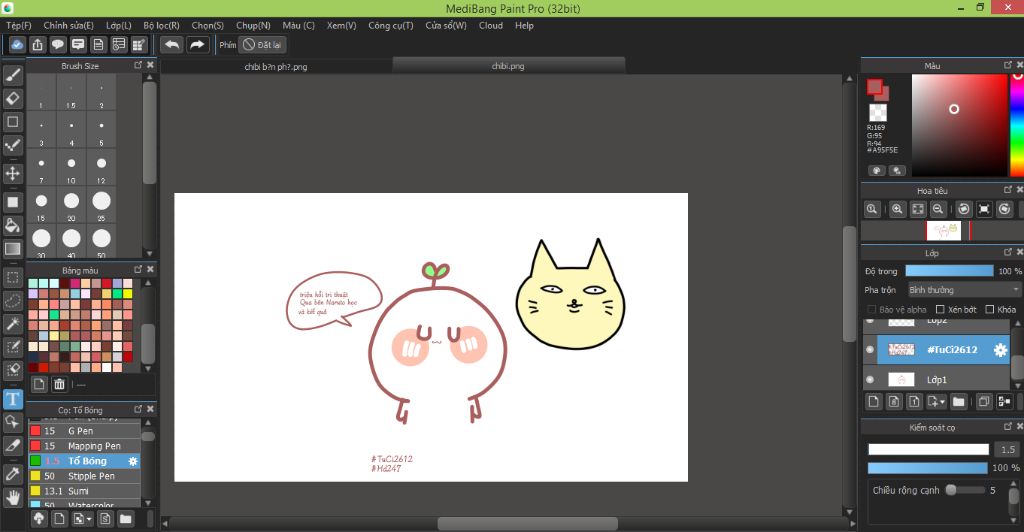
Task: Select the Brush tool in the left toolbar
Action: [x=12, y=75]
